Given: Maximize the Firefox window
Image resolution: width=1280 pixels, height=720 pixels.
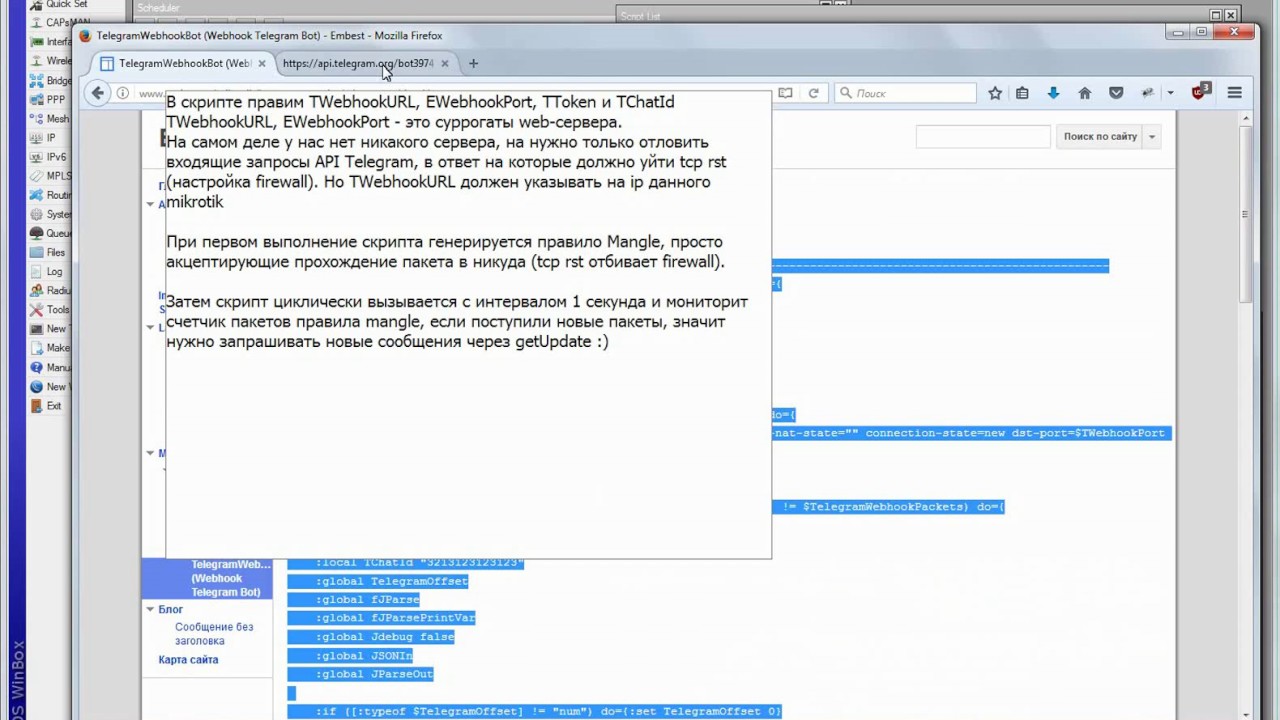Looking at the screenshot, I should [1202, 32].
